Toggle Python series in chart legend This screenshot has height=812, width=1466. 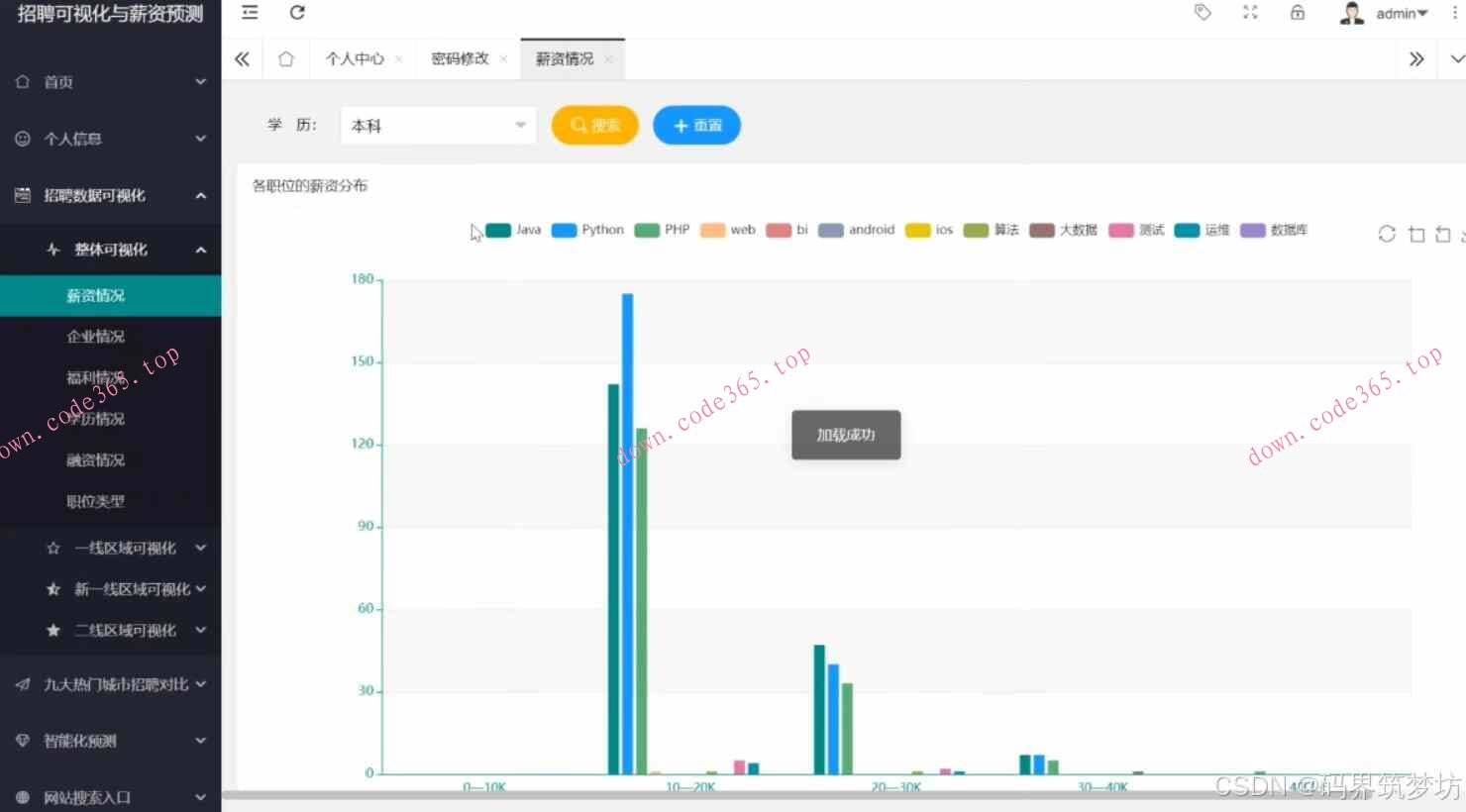[587, 230]
